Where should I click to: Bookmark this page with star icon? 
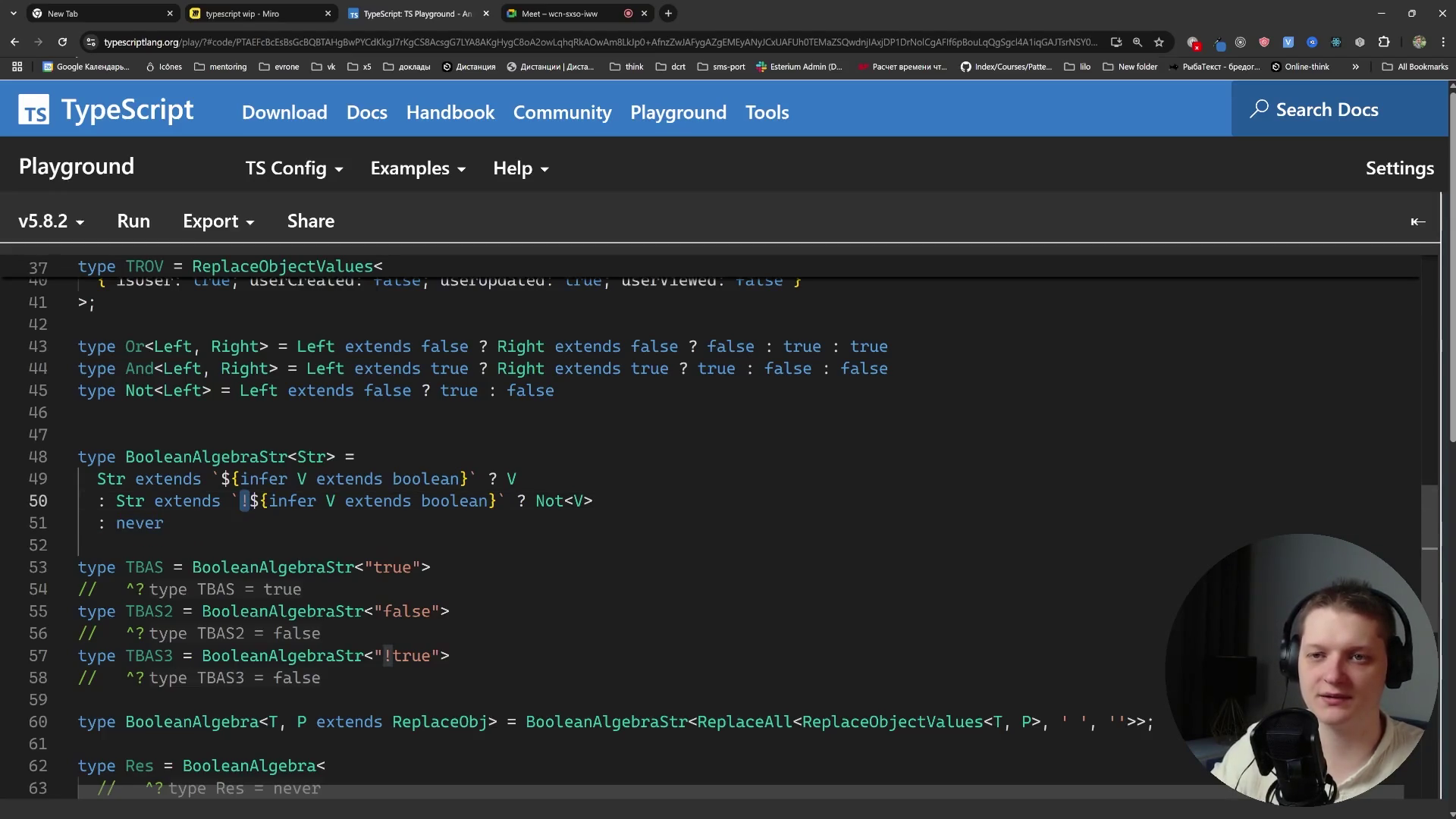[x=1159, y=42]
